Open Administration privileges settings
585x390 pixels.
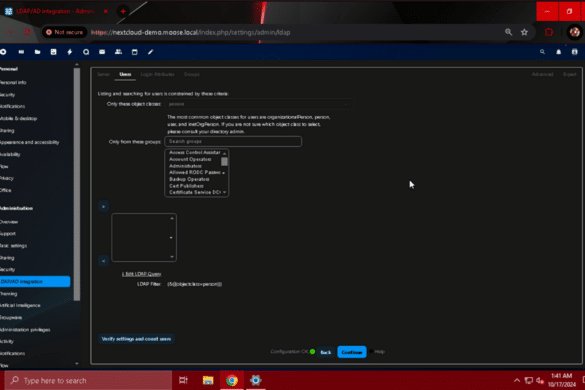point(25,330)
